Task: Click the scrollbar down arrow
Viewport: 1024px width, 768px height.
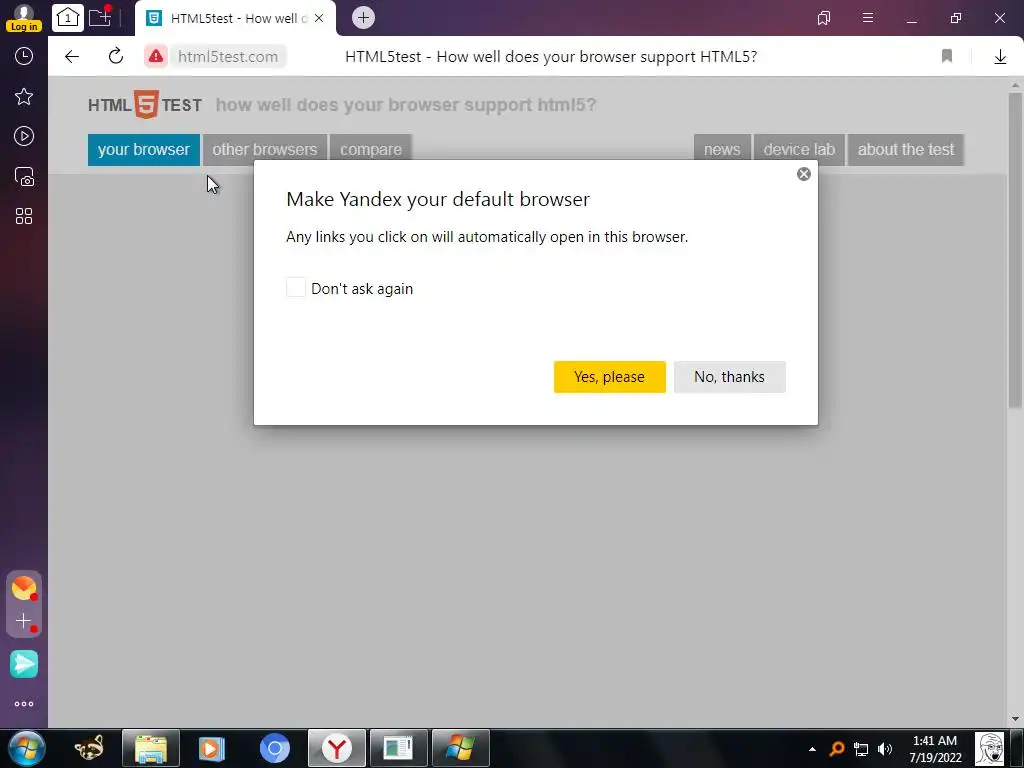Action: (x=1015, y=720)
